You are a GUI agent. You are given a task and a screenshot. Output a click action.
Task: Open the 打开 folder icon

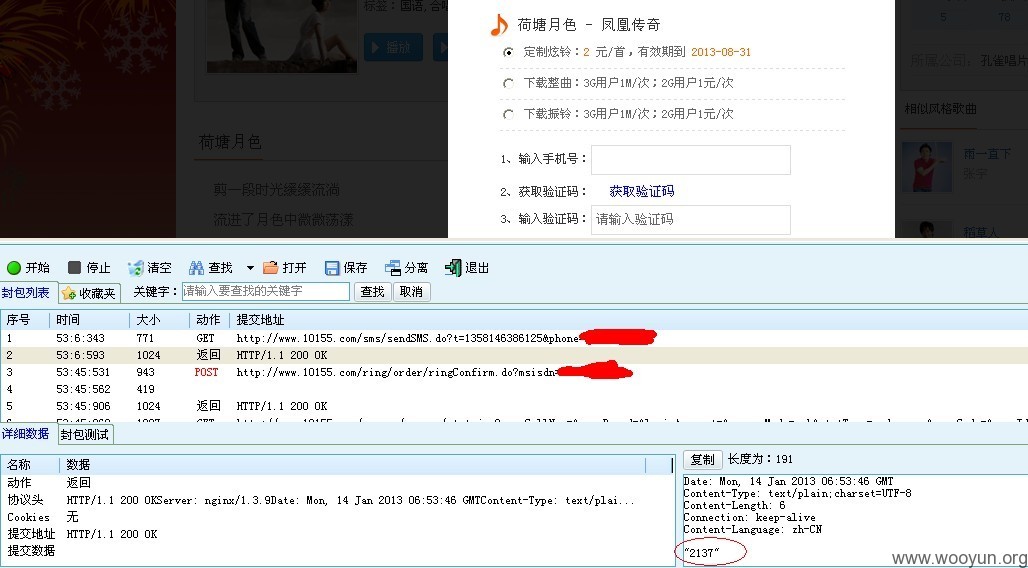coord(270,268)
